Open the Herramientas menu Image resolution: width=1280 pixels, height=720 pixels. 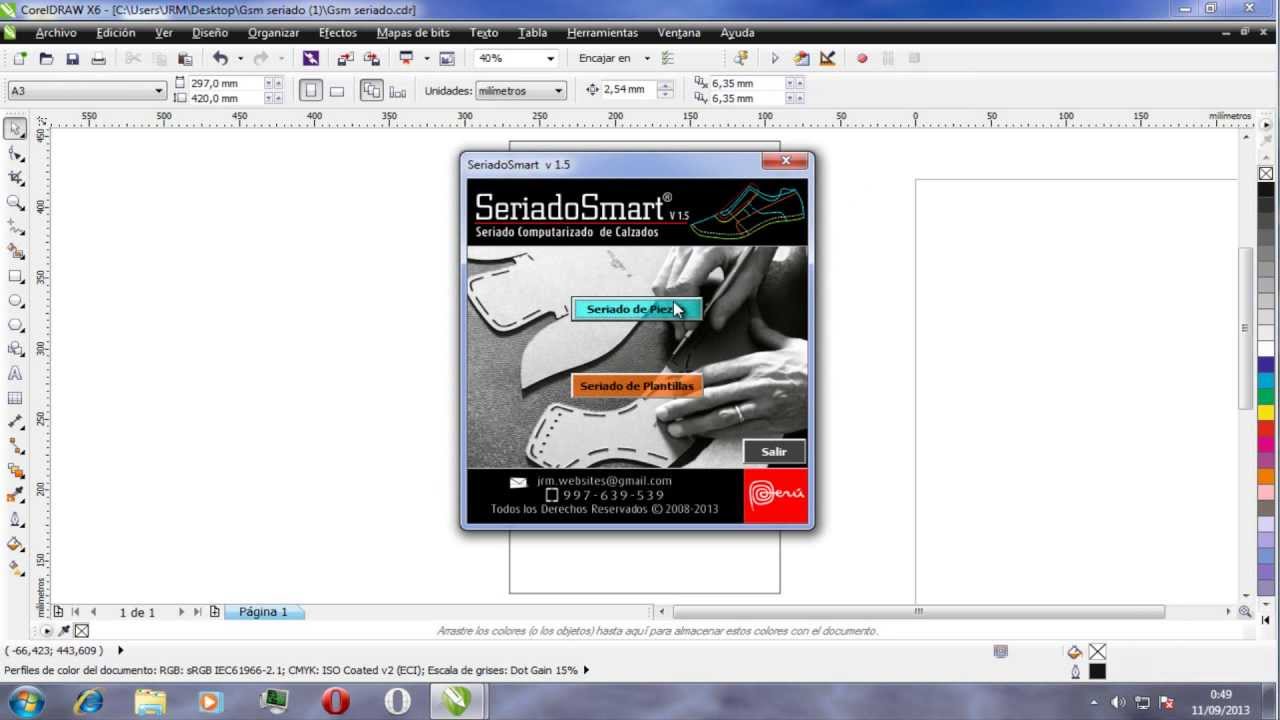click(x=602, y=33)
